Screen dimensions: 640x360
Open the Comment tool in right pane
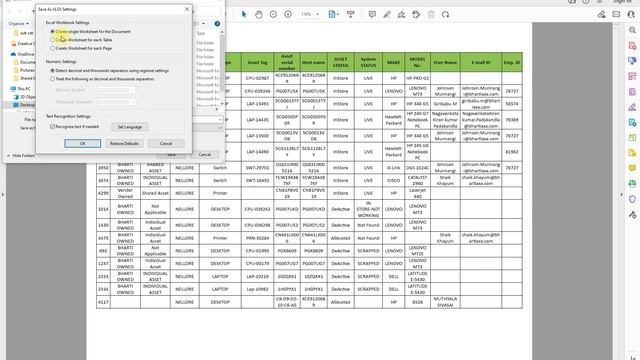click(632, 168)
